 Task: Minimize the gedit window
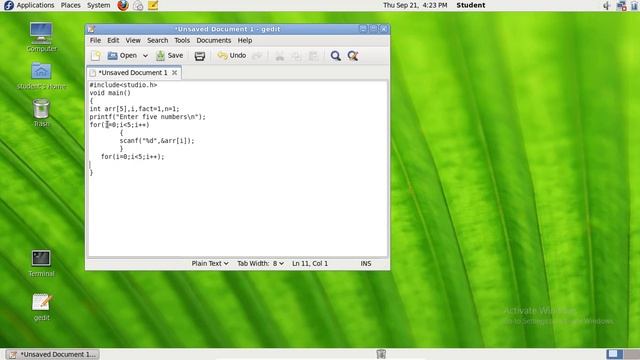tap(362, 29)
